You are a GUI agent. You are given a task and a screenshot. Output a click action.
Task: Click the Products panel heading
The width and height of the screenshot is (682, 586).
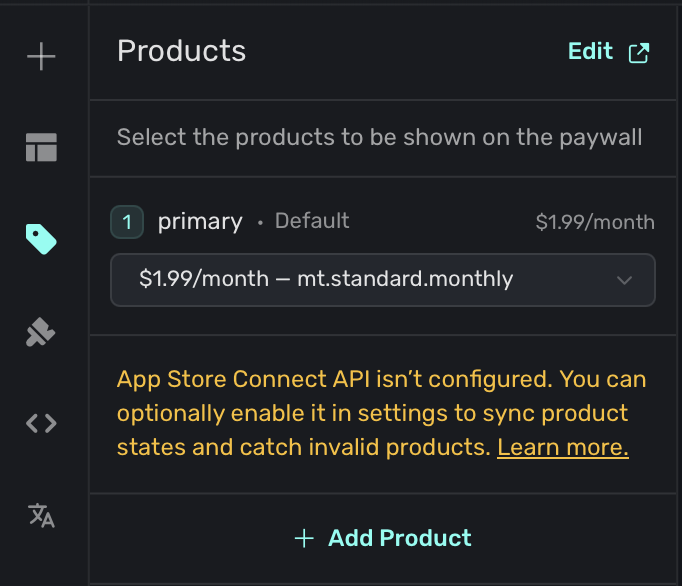click(x=181, y=51)
